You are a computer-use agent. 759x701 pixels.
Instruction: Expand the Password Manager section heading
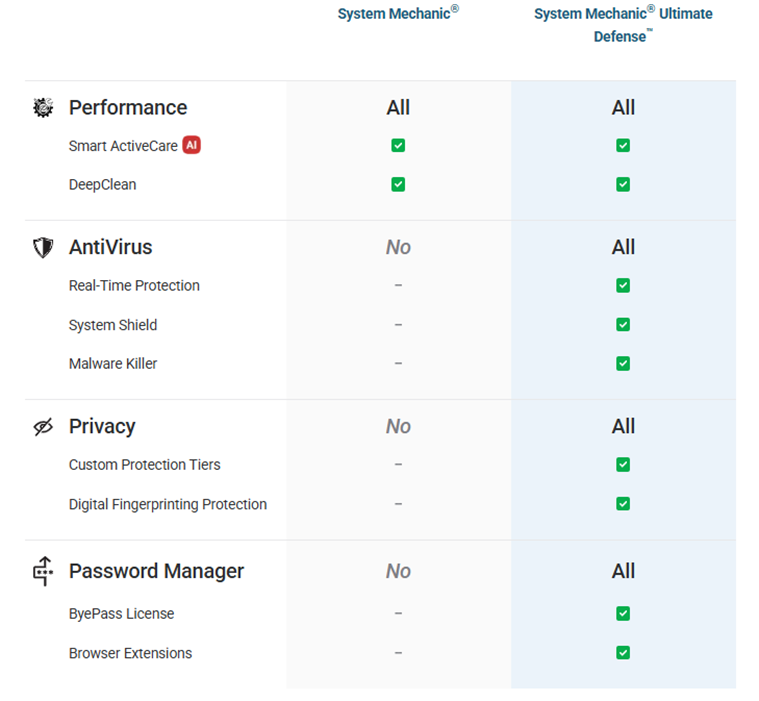(156, 571)
